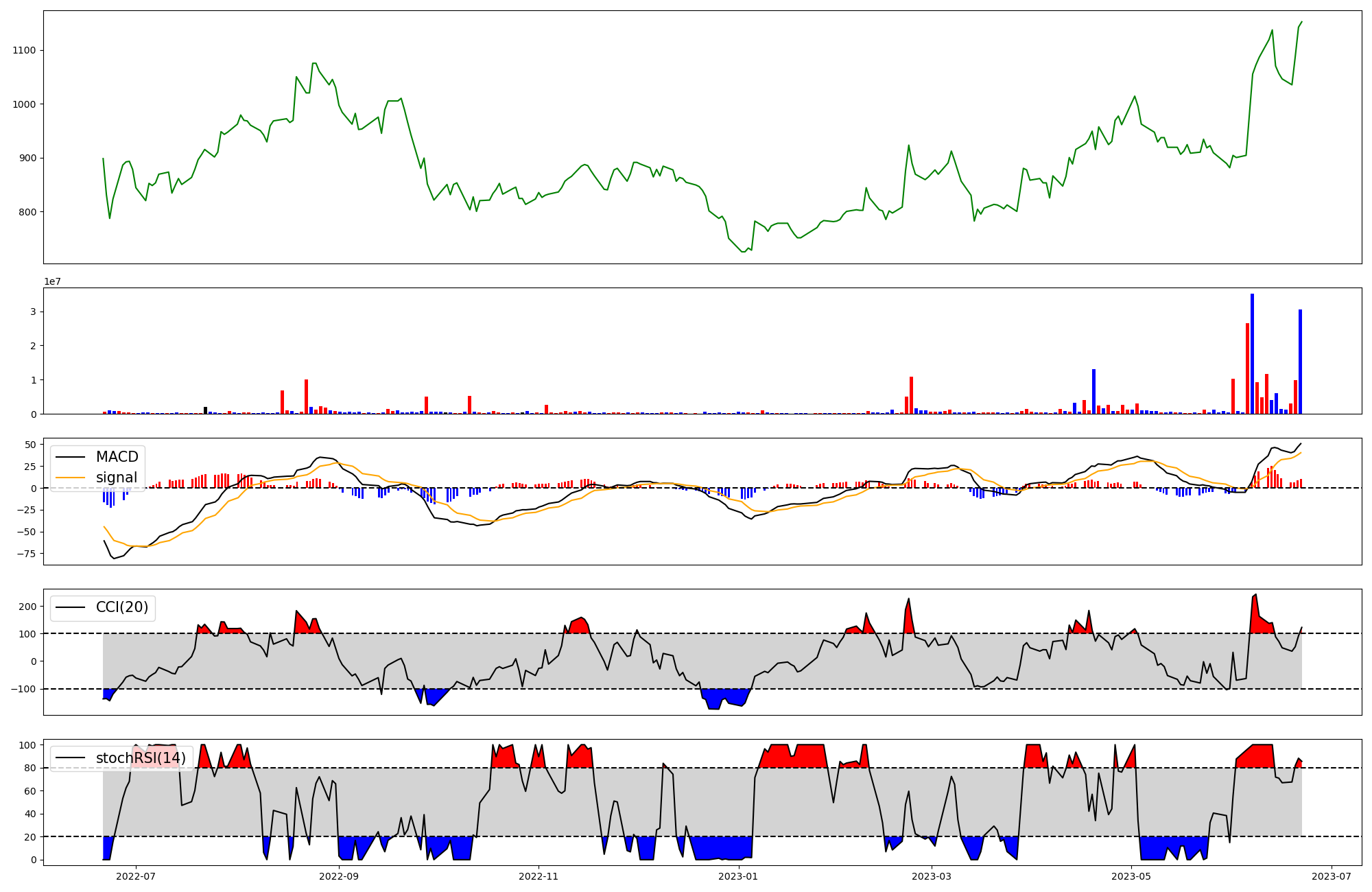
Task: Click the black MACD legend line sample
Action: tap(70, 457)
